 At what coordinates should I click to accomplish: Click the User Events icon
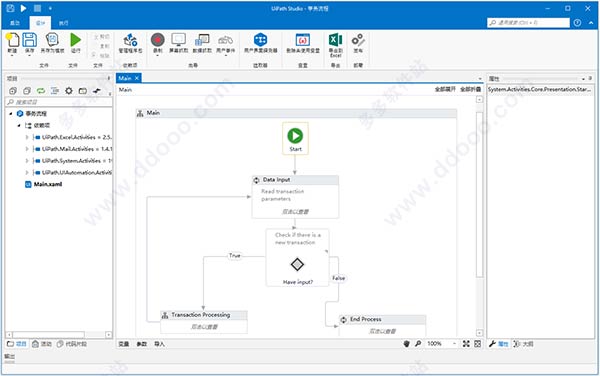(225, 40)
